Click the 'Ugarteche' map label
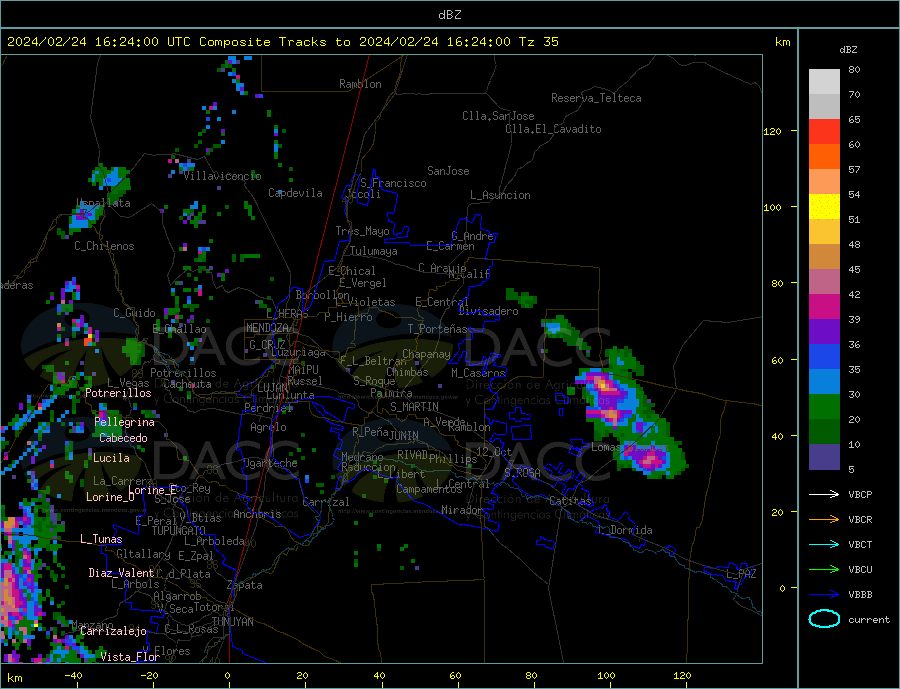This screenshot has height=689, width=900. [270, 463]
